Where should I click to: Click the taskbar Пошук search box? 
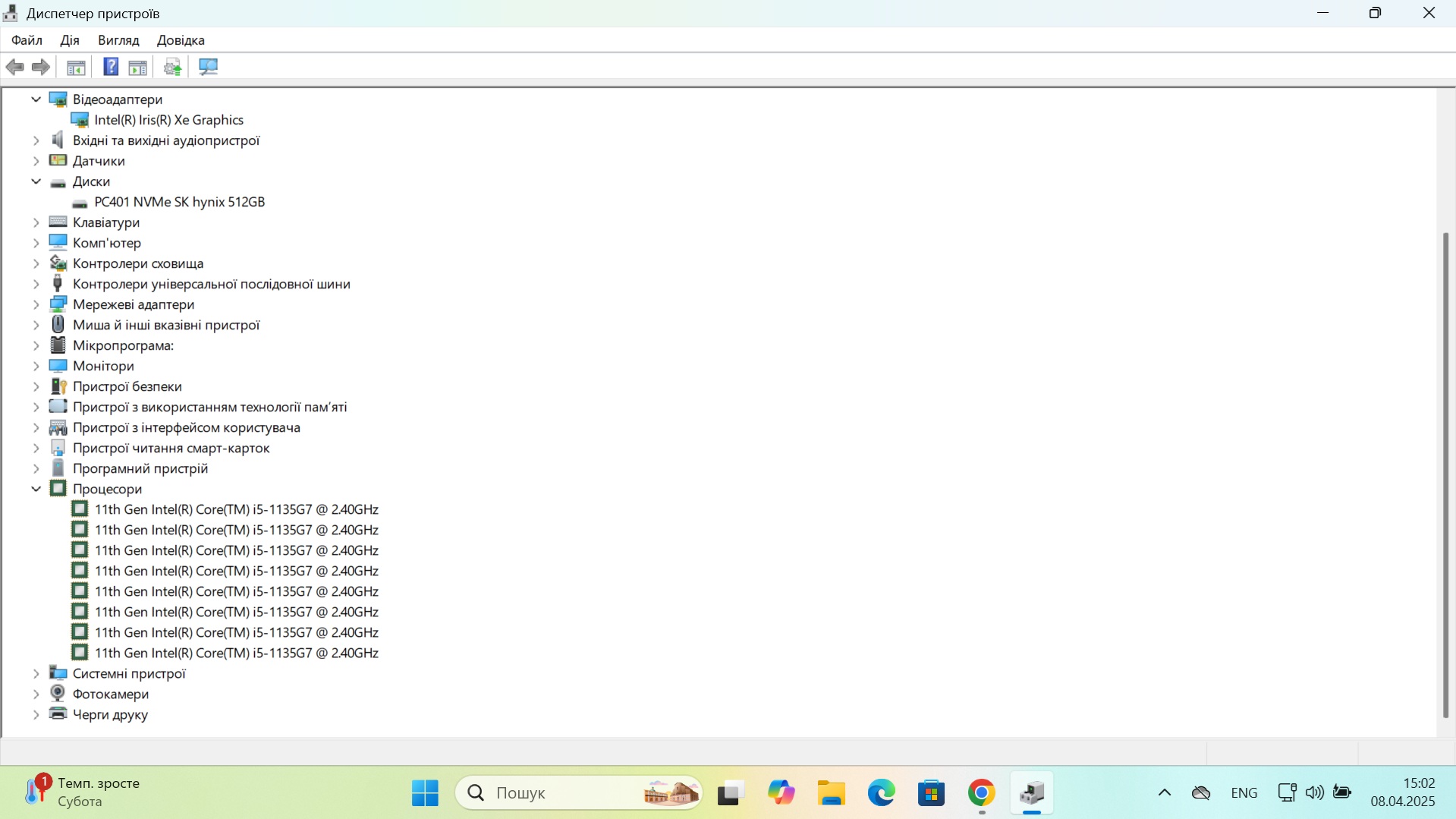click(x=579, y=793)
